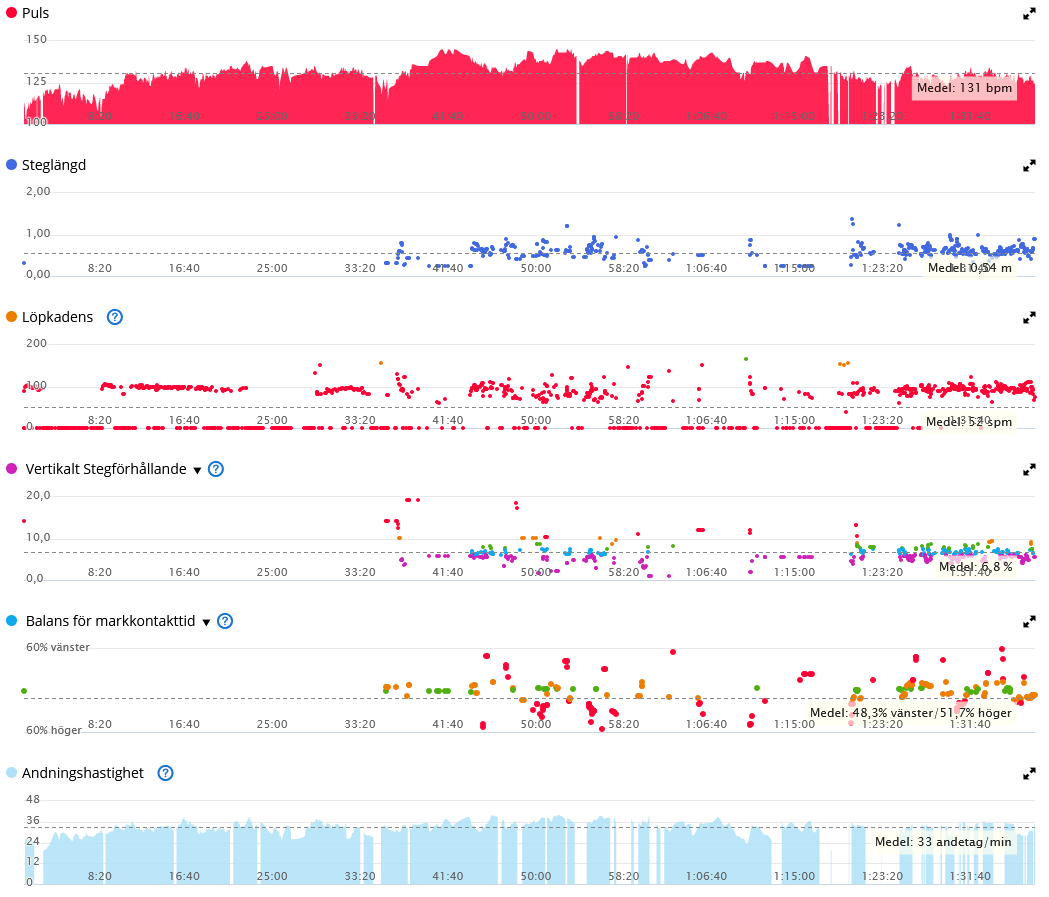Click the purple Vertikalt Stegförhållande legend dot

(x=11, y=468)
